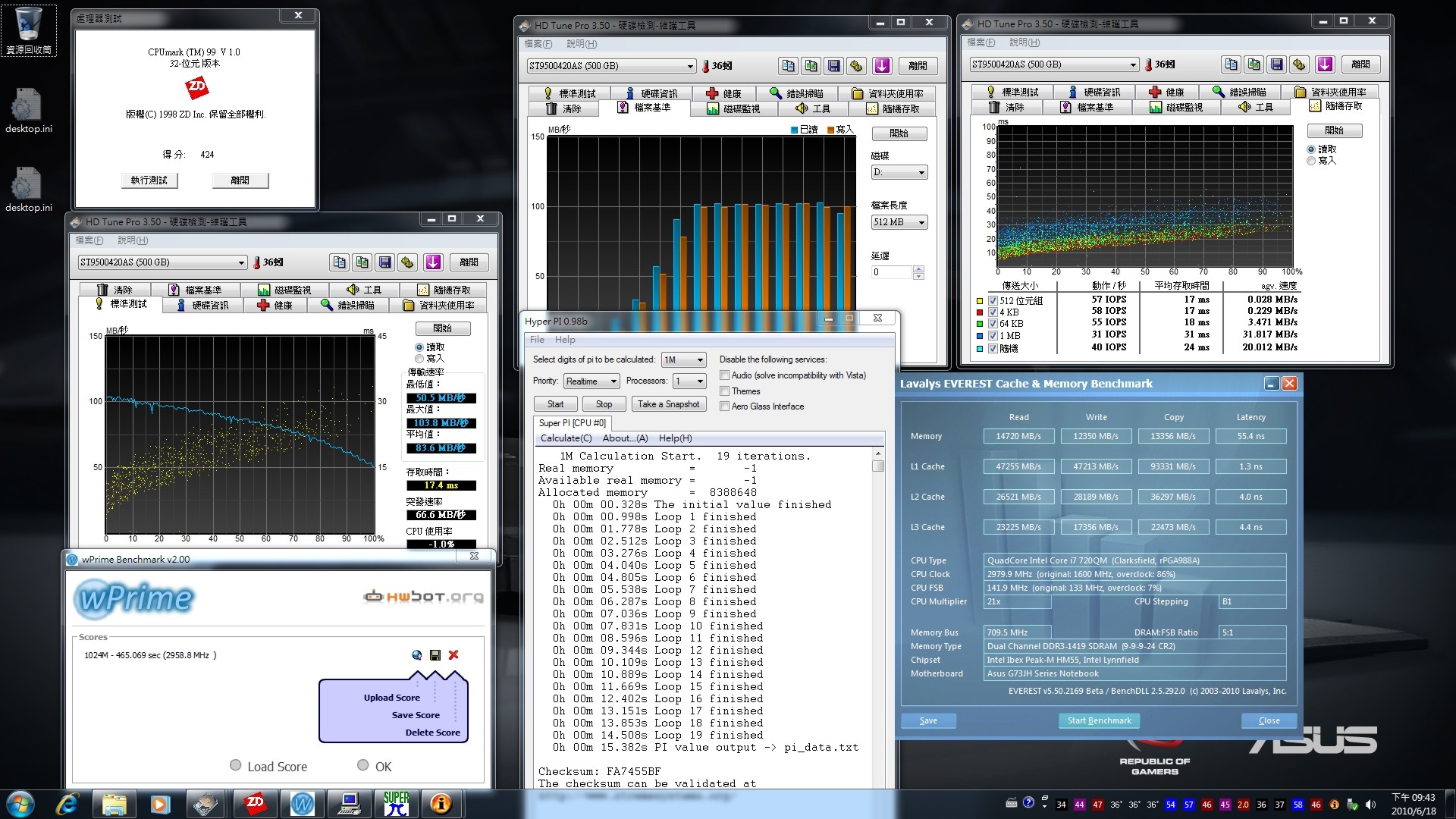This screenshot has height=819, width=1456.
Task: Click 開始 button in left HD Tune window
Action: (443, 328)
